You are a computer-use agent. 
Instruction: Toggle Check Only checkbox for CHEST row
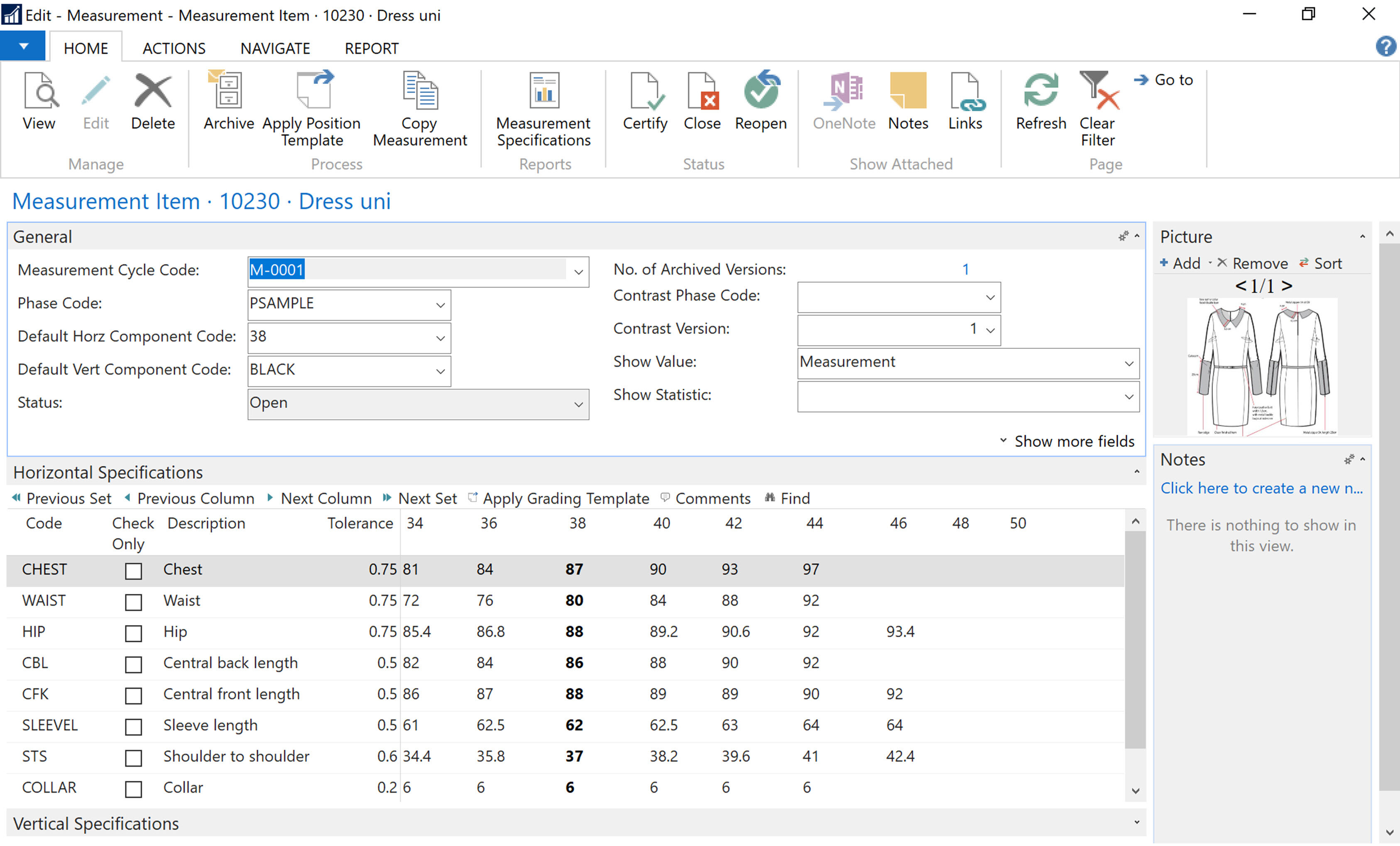[x=134, y=571]
